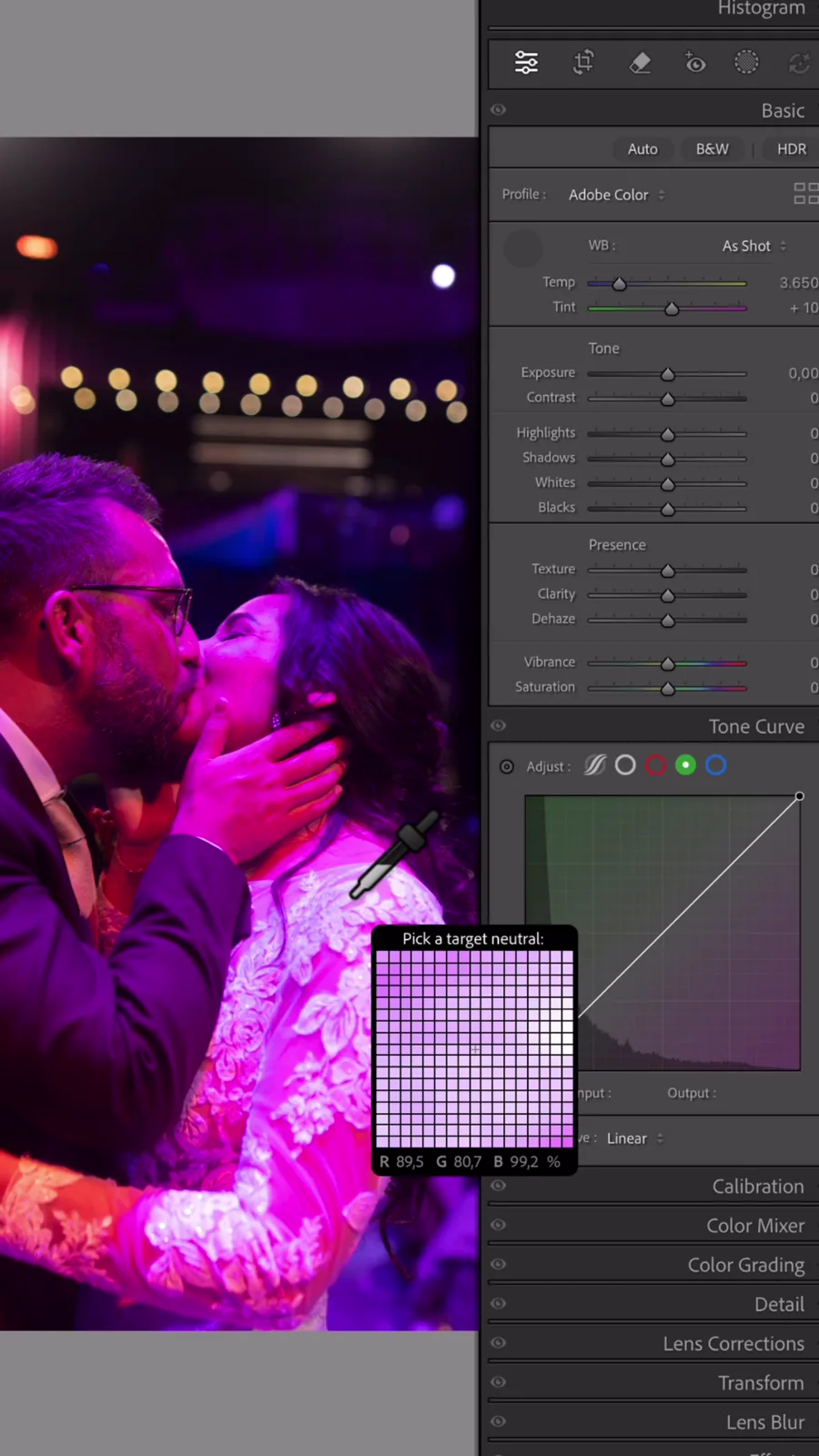
Task: Toggle Detail panel visibility eye
Action: (x=498, y=1302)
